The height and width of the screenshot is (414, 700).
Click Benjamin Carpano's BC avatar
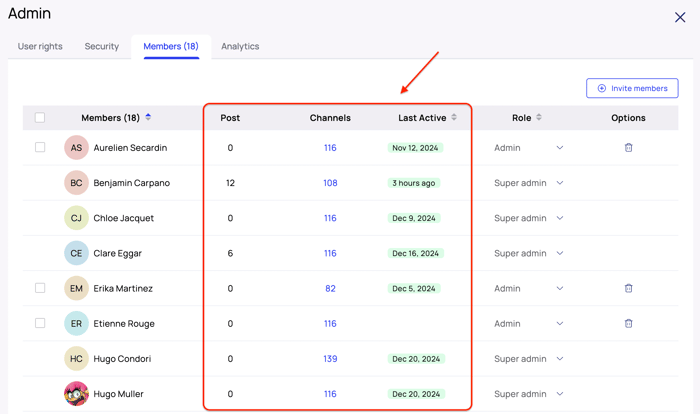(76, 183)
